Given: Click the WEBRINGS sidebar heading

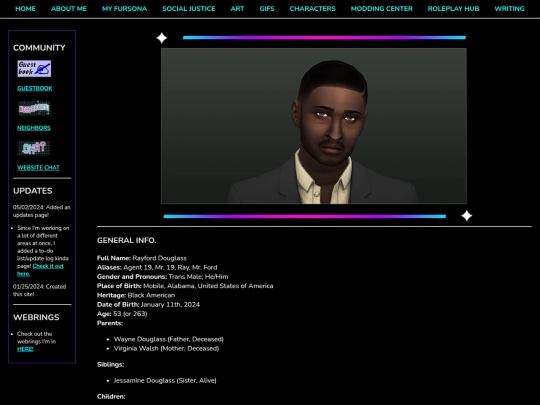Looking at the screenshot, I should click(36, 318).
